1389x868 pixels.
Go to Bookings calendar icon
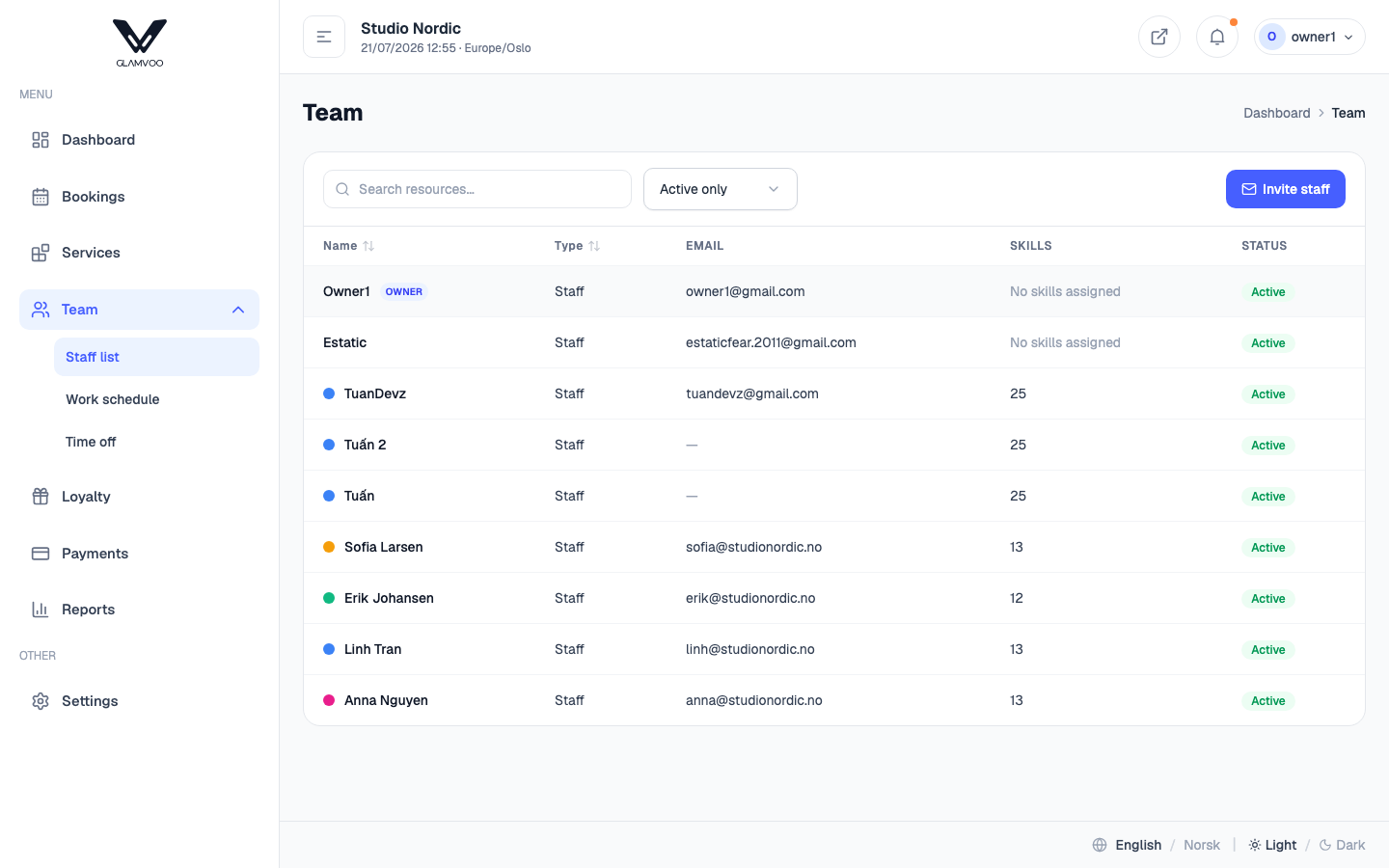coord(41,197)
